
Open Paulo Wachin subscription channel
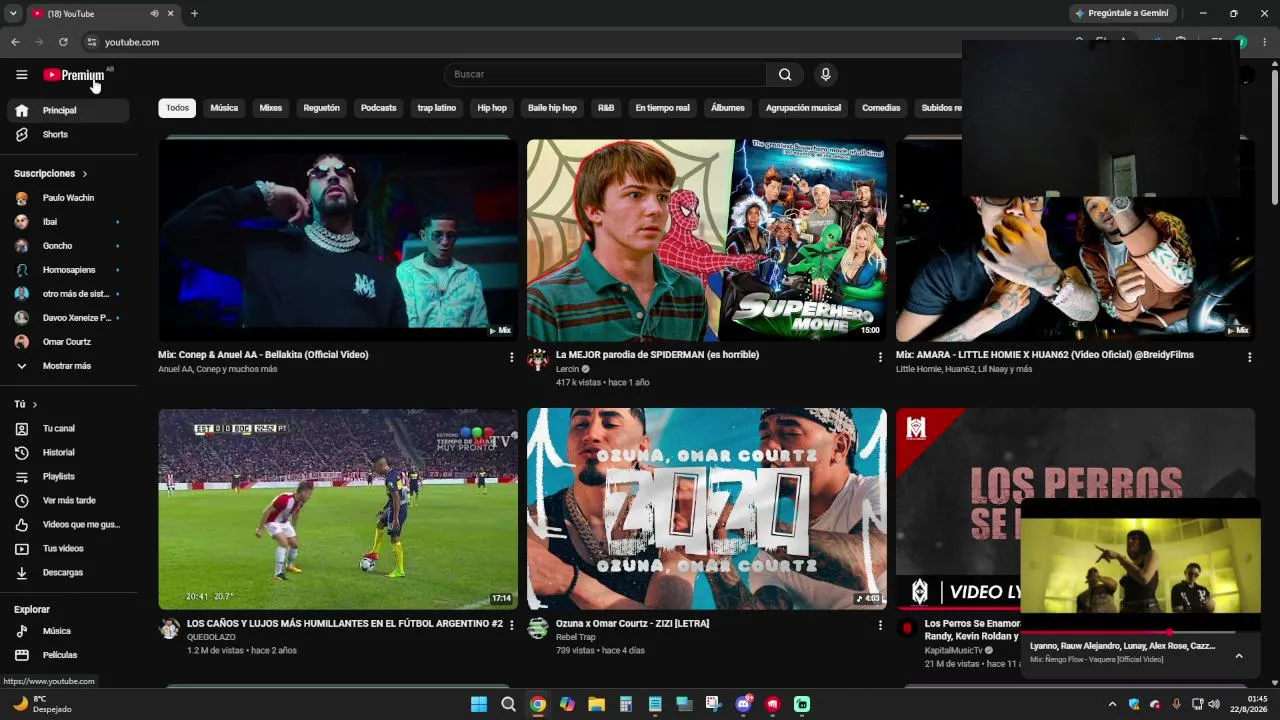click(x=68, y=198)
